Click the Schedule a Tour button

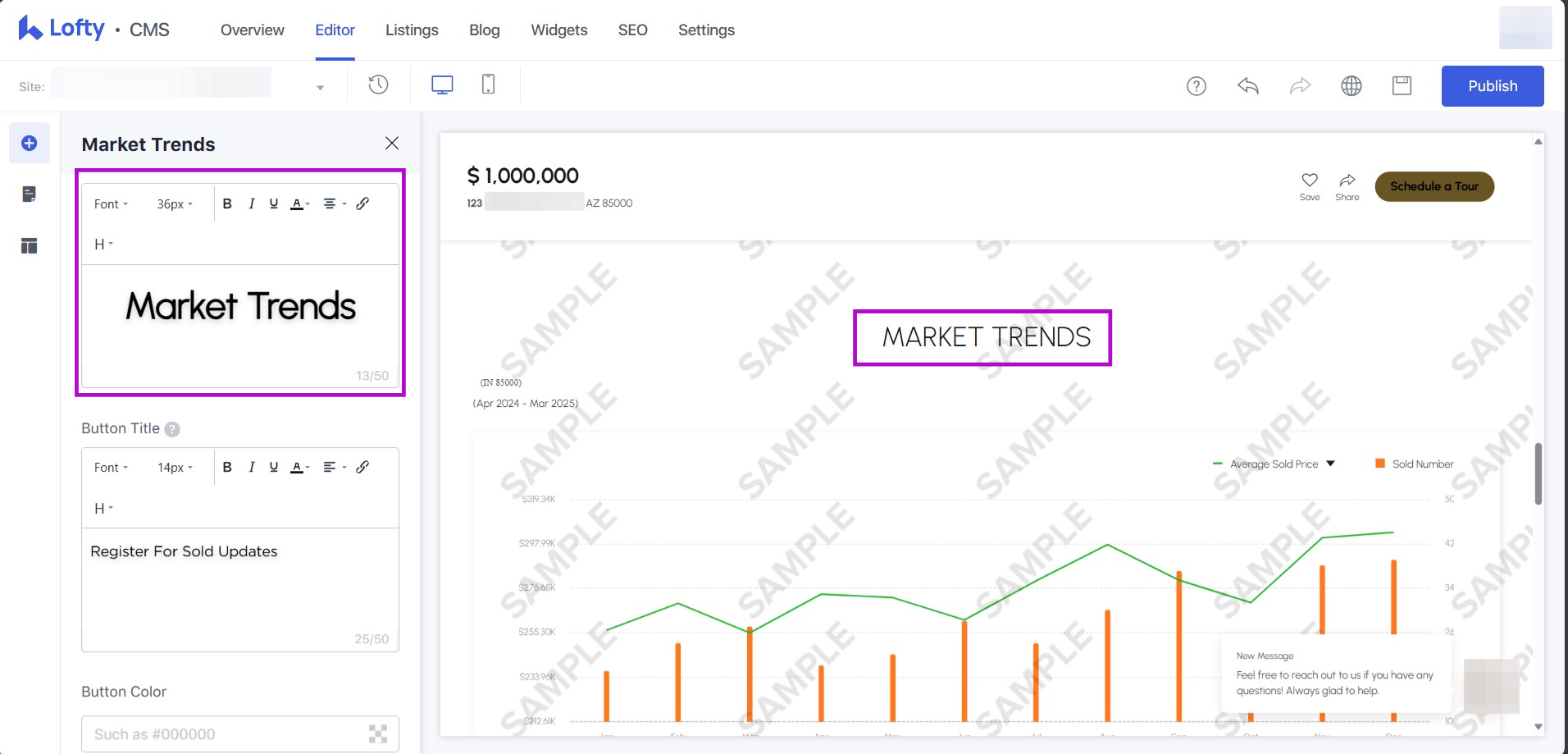click(1434, 186)
